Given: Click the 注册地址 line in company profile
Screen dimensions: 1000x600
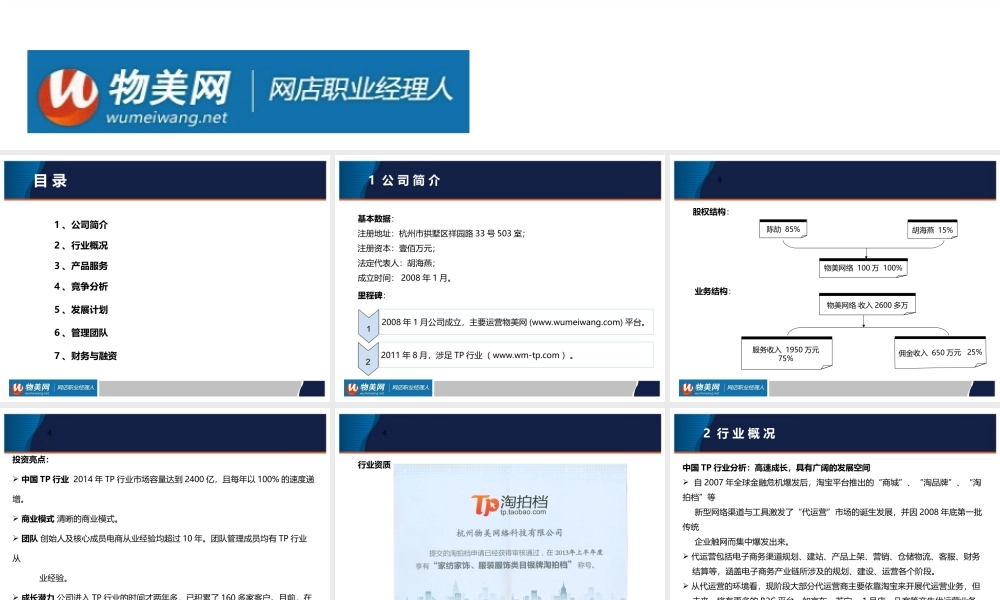Looking at the screenshot, I should click(x=441, y=233).
